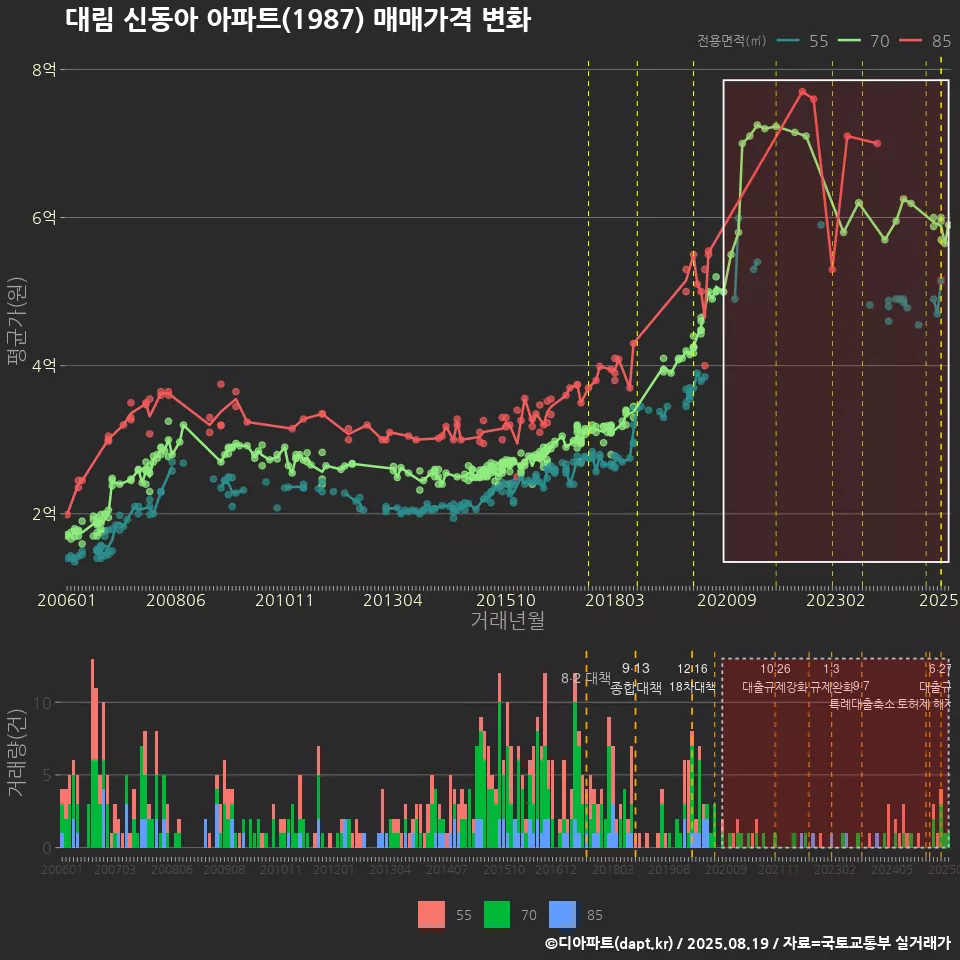960x960 pixels.
Task: Click the '200601' label on the price chart axis
Action: (66, 600)
